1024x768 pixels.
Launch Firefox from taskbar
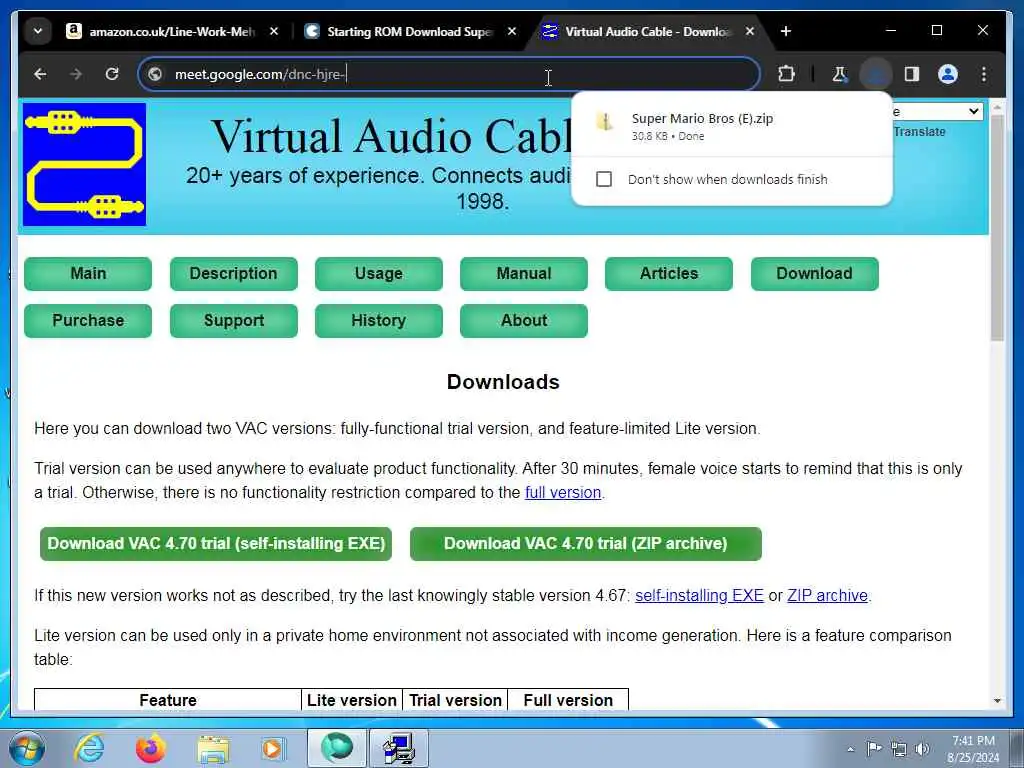click(x=151, y=748)
